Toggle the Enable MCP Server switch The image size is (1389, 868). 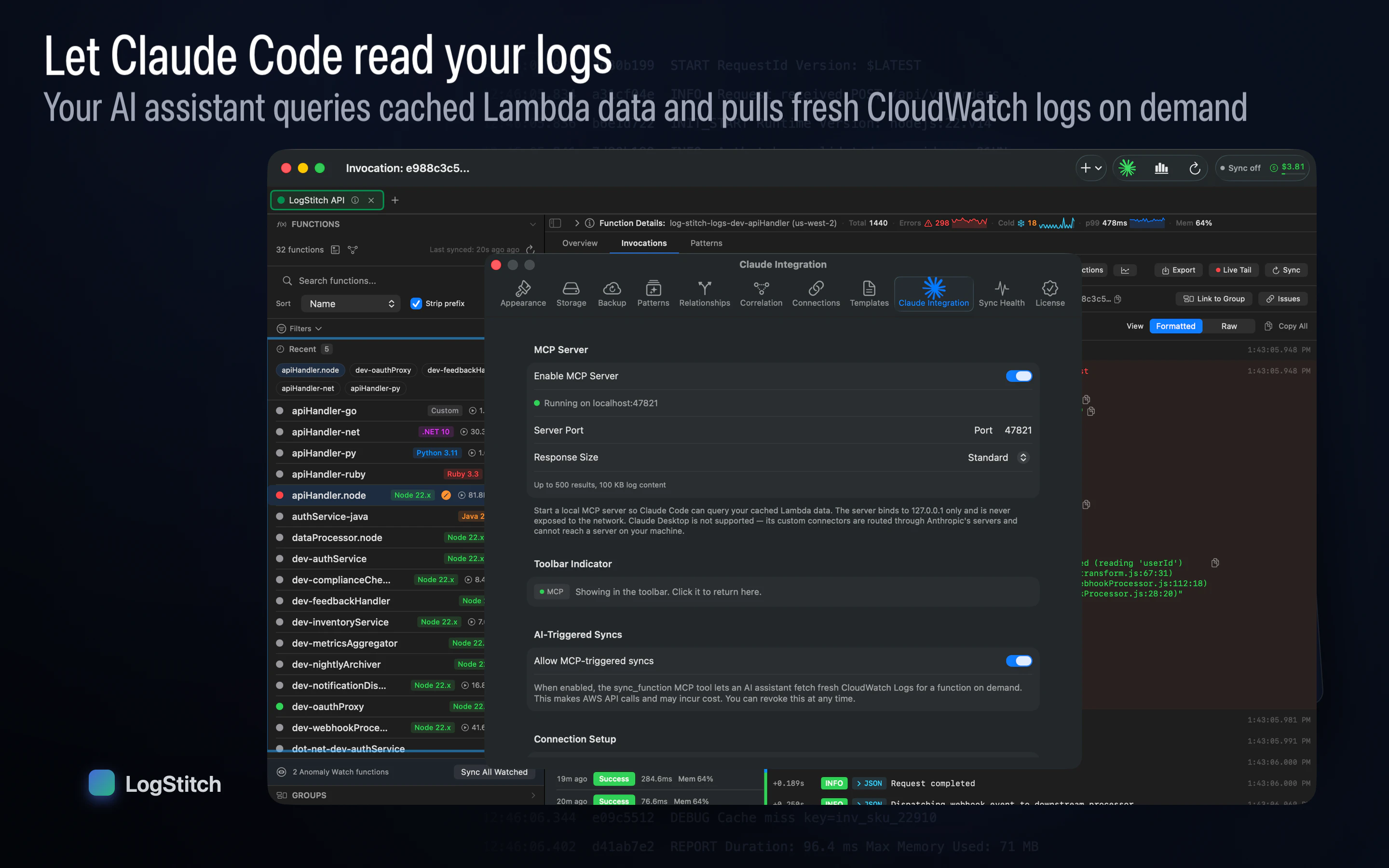tap(1019, 376)
